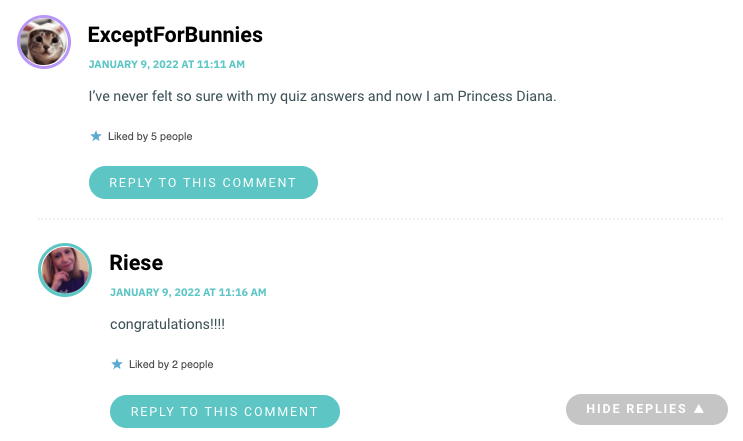Click the Princess Diana comment text
743x441 pixels.
coord(322,96)
